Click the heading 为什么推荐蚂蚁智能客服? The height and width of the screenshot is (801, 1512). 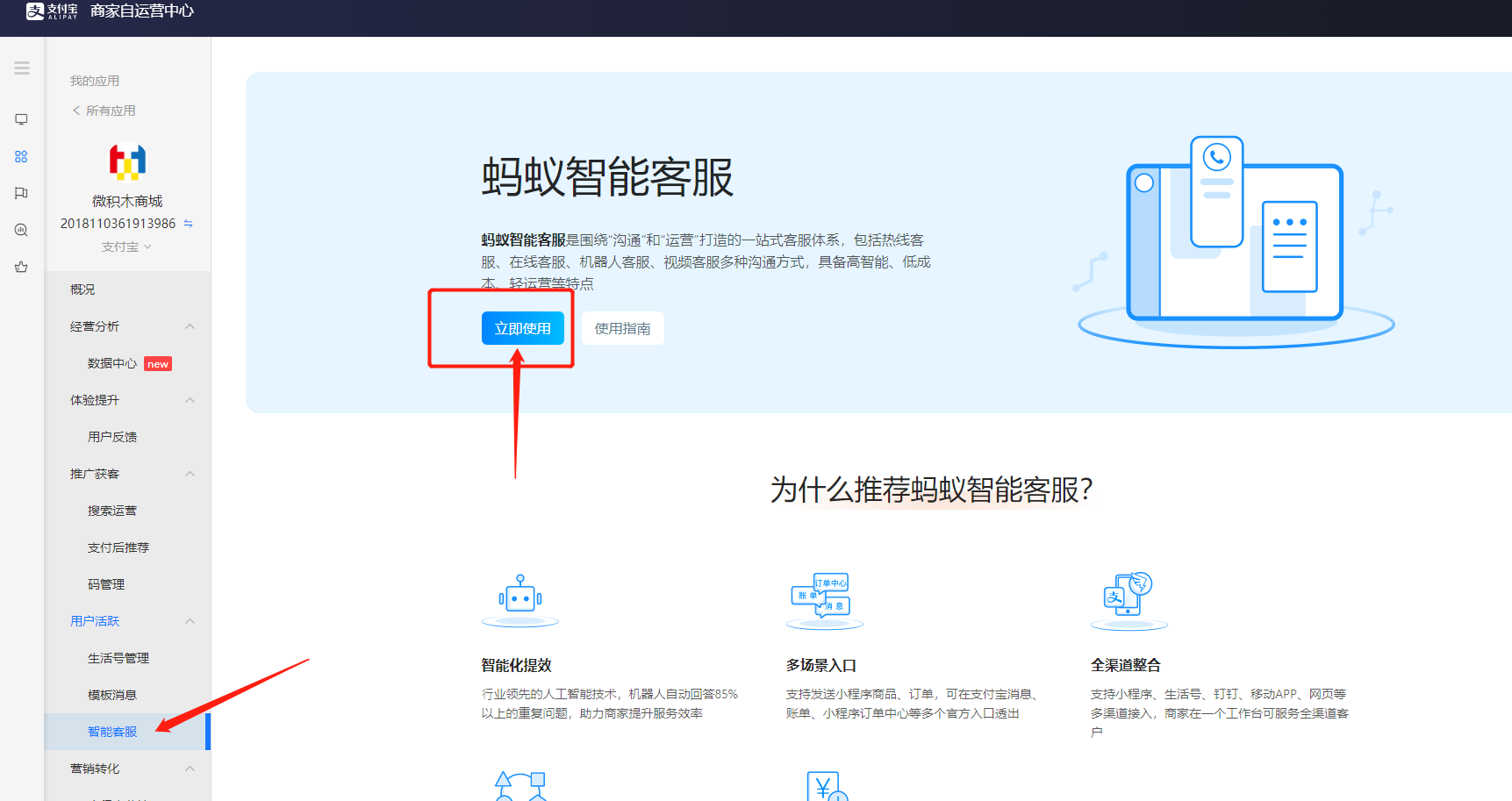[x=932, y=490]
